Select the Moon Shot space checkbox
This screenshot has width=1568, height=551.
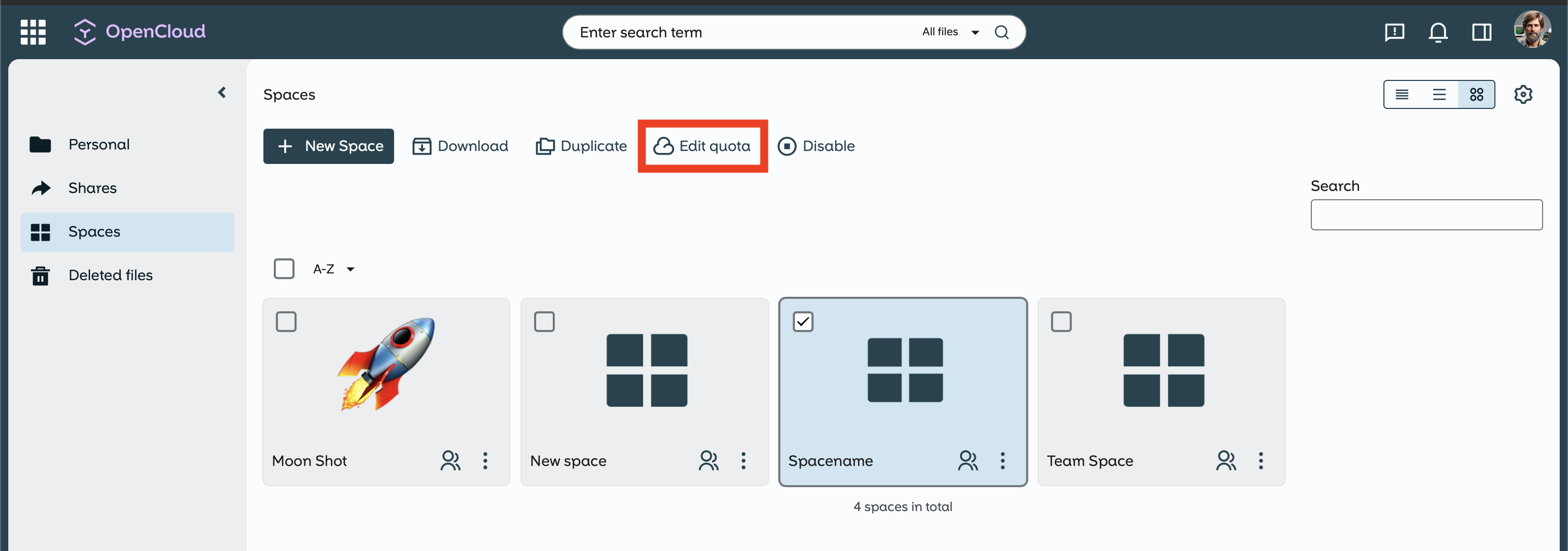click(x=286, y=322)
